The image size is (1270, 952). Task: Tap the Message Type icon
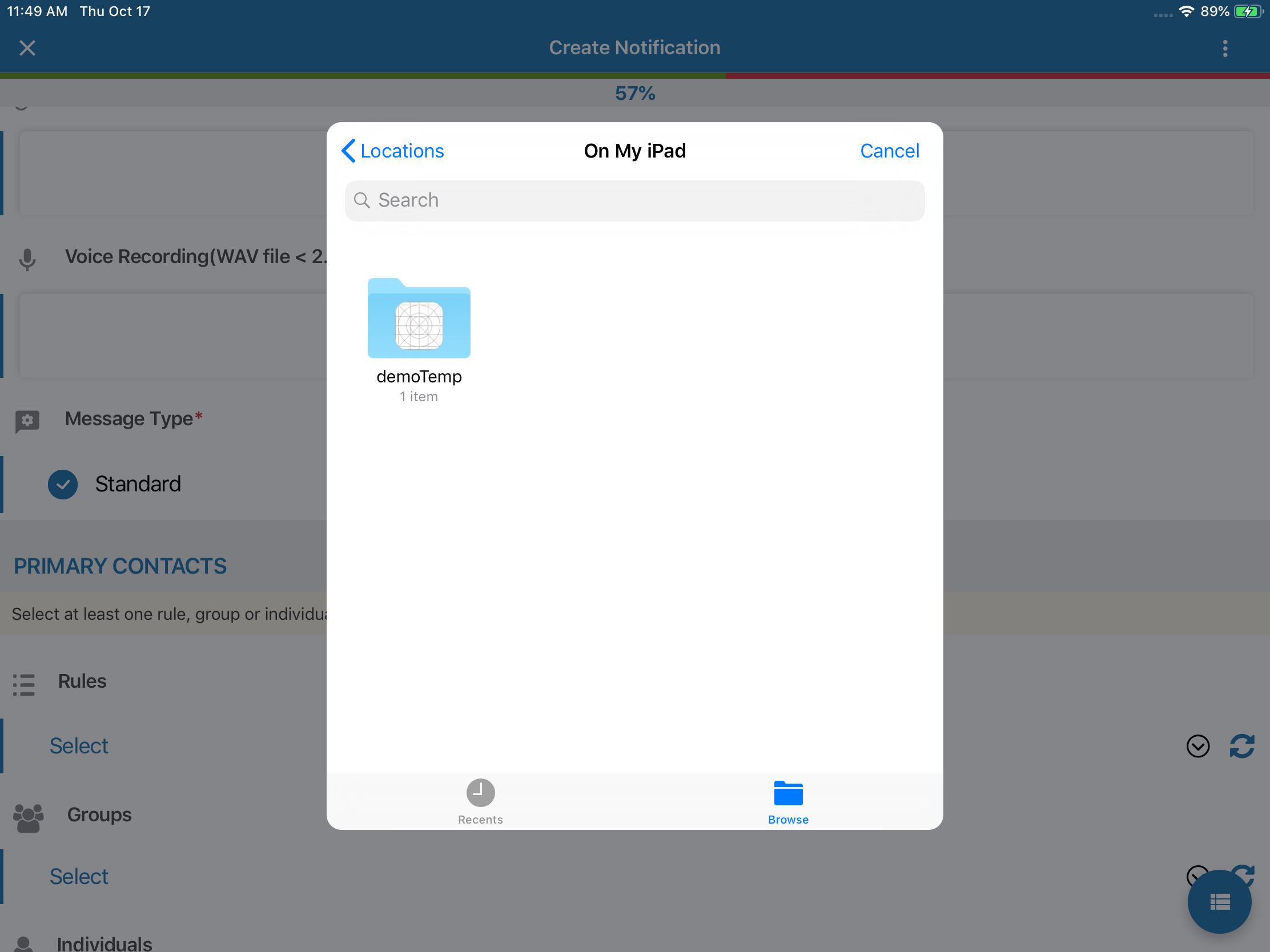[x=27, y=422]
